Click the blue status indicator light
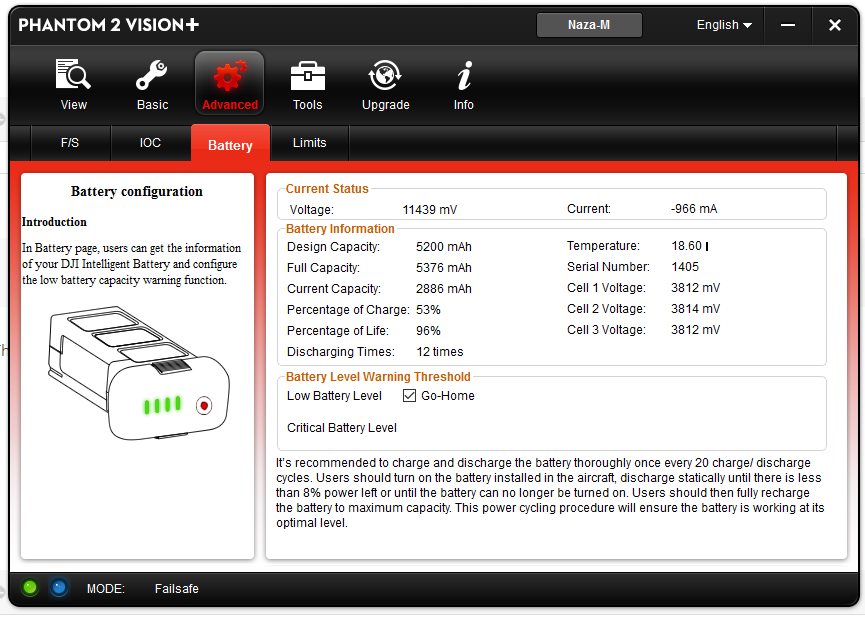The width and height of the screenshot is (865, 617). (58, 587)
